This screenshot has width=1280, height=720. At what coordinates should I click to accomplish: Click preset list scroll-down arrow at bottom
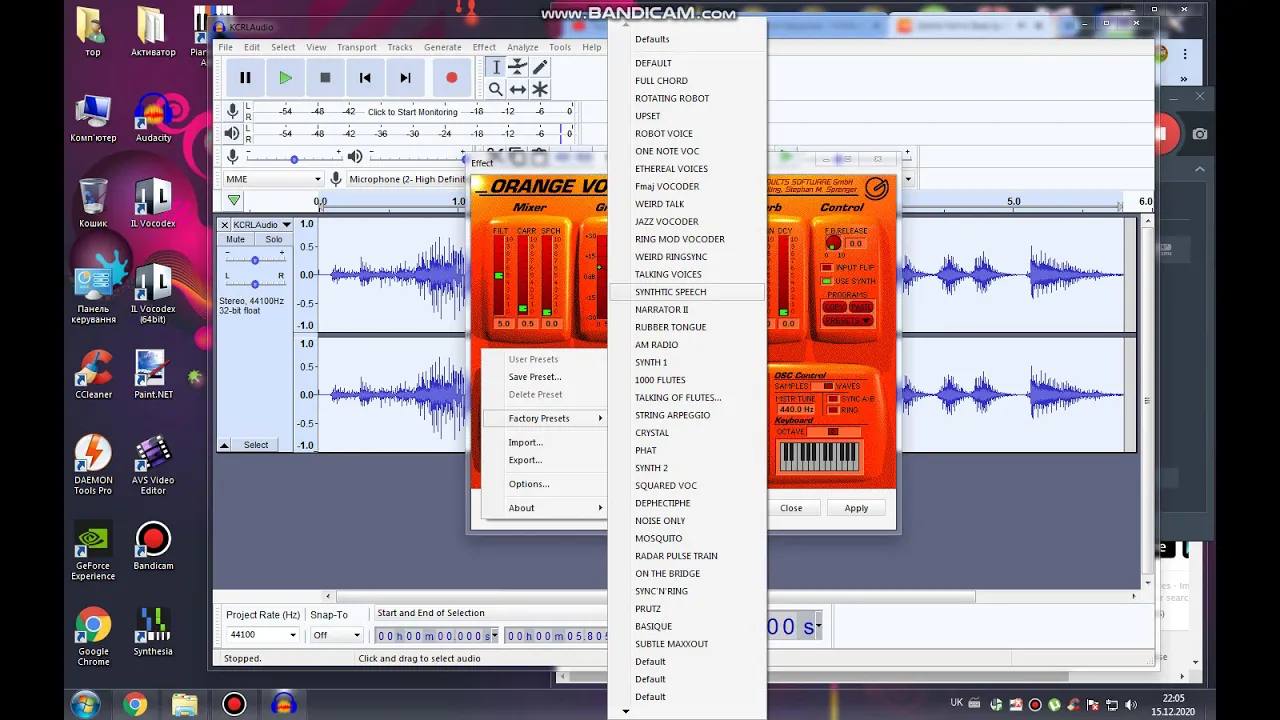(626, 712)
